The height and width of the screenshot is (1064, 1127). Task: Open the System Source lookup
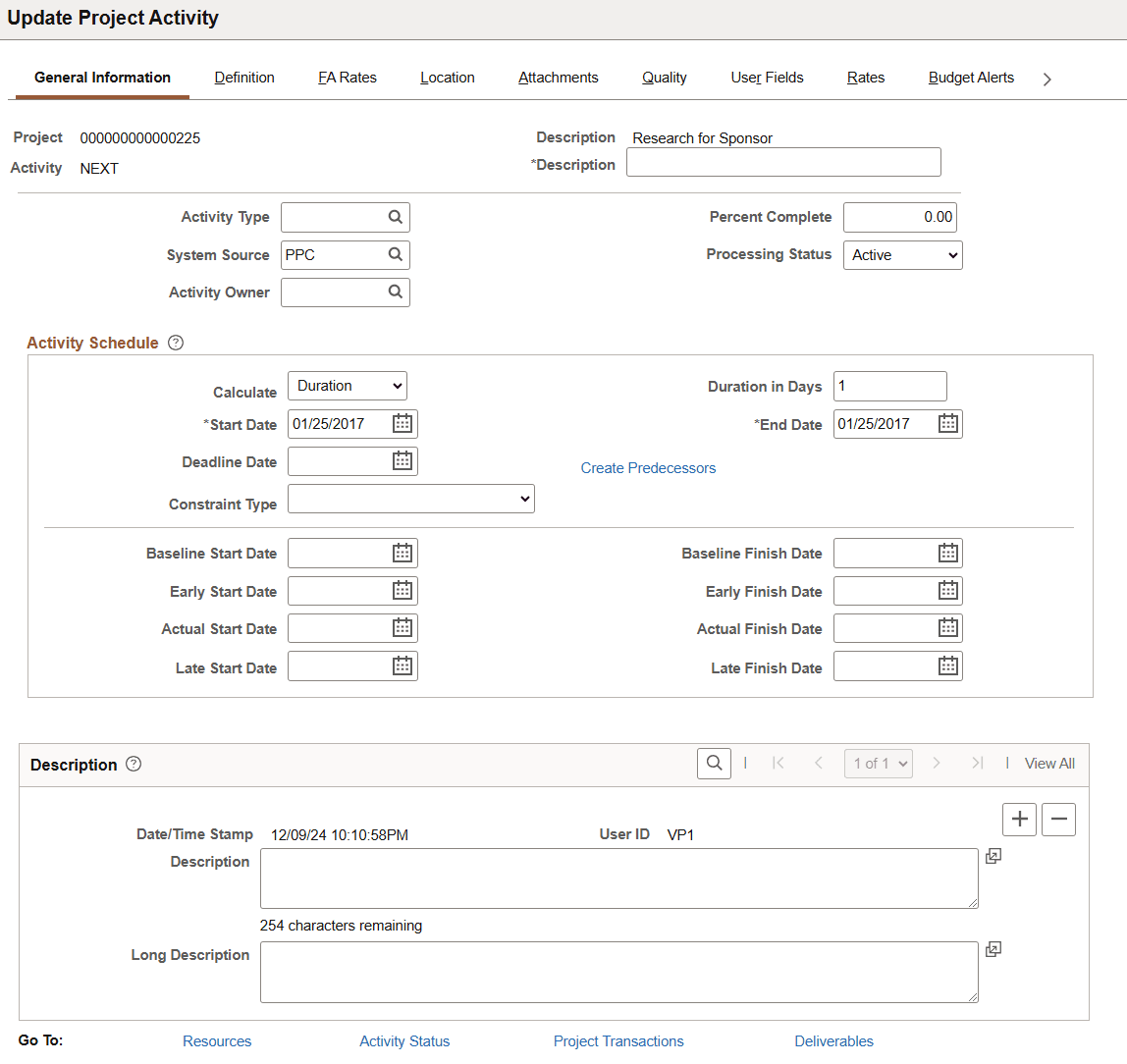point(396,254)
